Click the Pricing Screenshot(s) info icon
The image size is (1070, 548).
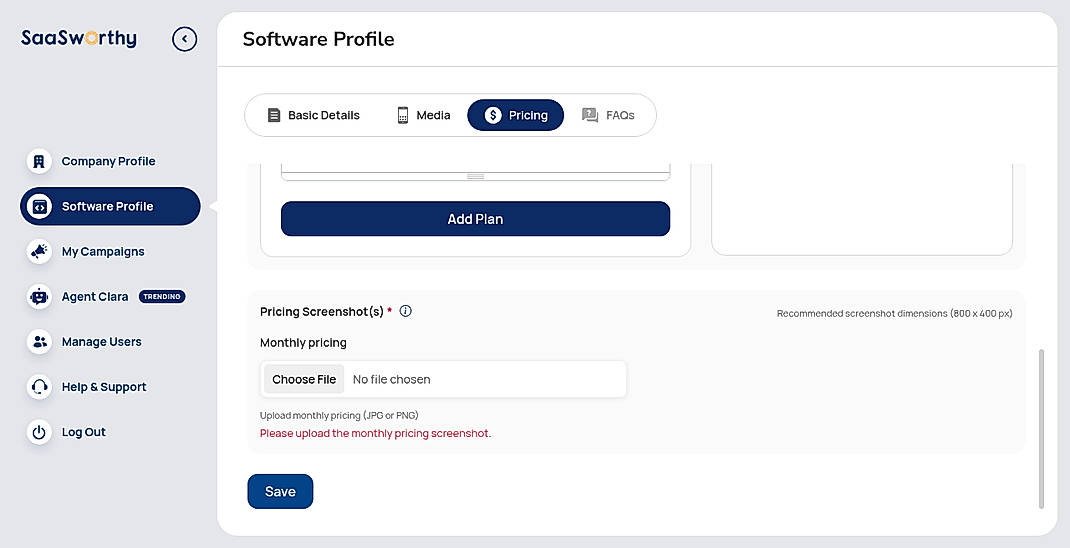point(405,311)
